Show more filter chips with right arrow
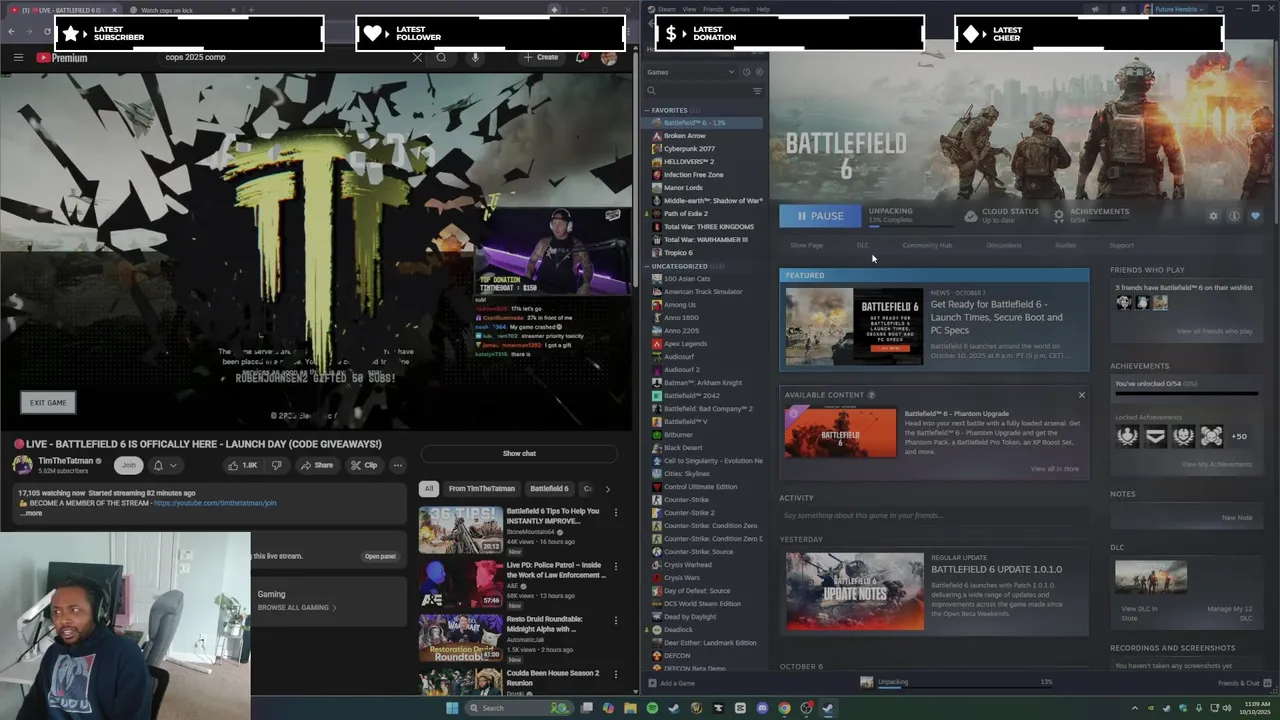The height and width of the screenshot is (720, 1280). 607,489
